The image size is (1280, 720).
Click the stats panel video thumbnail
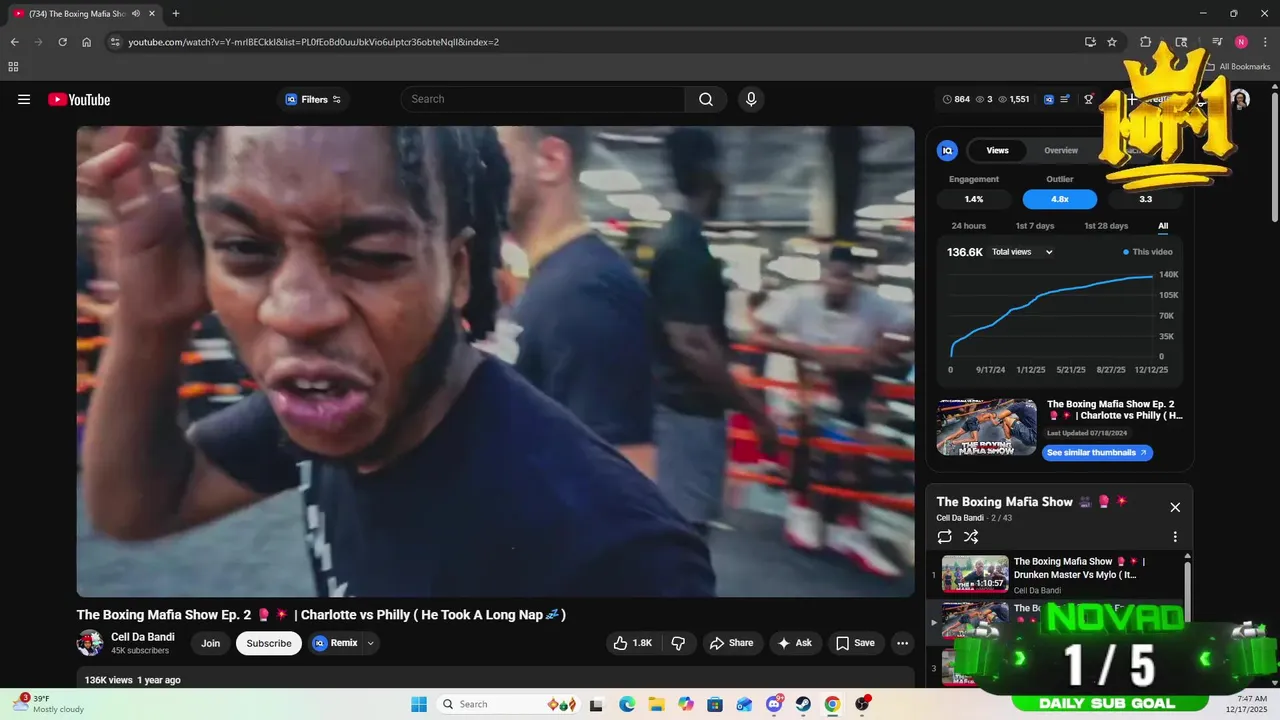pos(986,427)
